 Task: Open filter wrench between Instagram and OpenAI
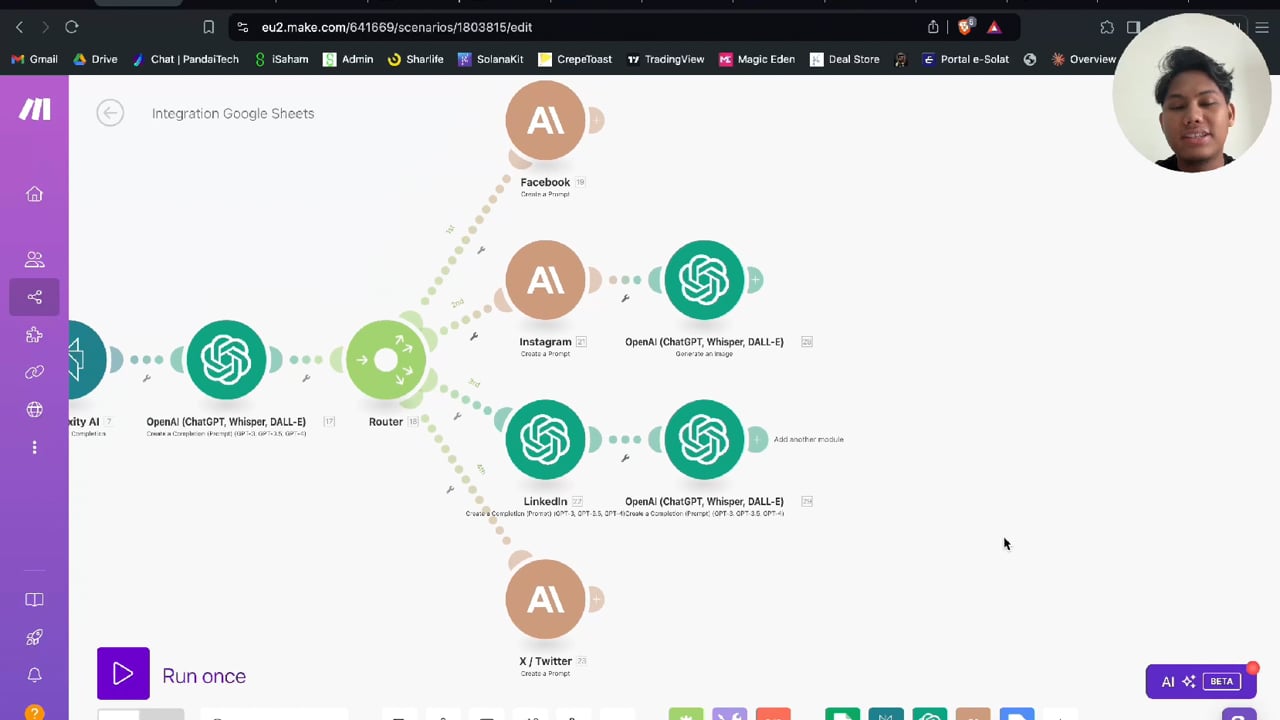tap(626, 298)
